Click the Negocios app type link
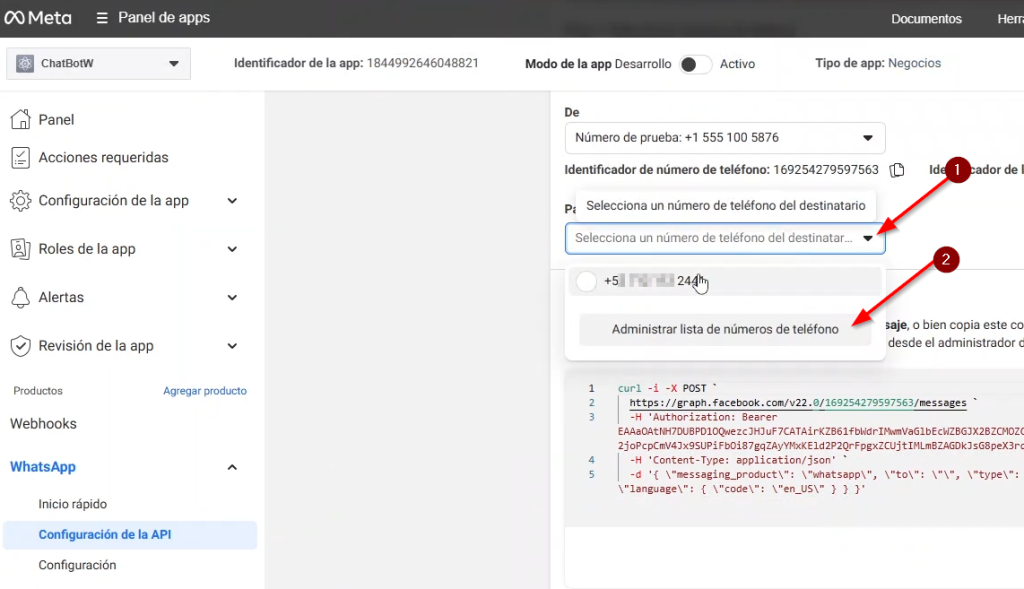The image size is (1024, 589). click(x=914, y=63)
